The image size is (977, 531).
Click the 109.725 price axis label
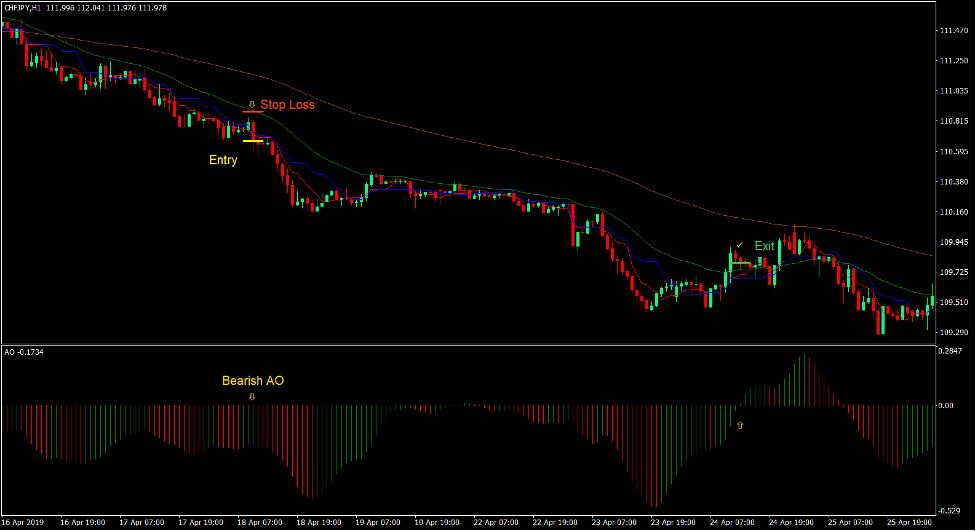coord(954,272)
